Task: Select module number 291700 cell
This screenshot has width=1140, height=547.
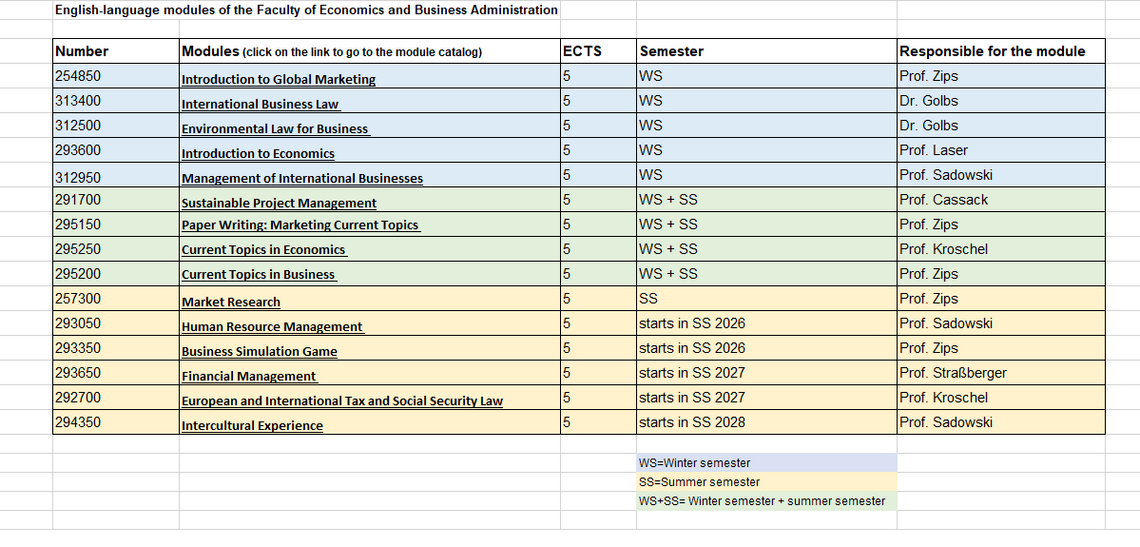Action: (x=116, y=200)
